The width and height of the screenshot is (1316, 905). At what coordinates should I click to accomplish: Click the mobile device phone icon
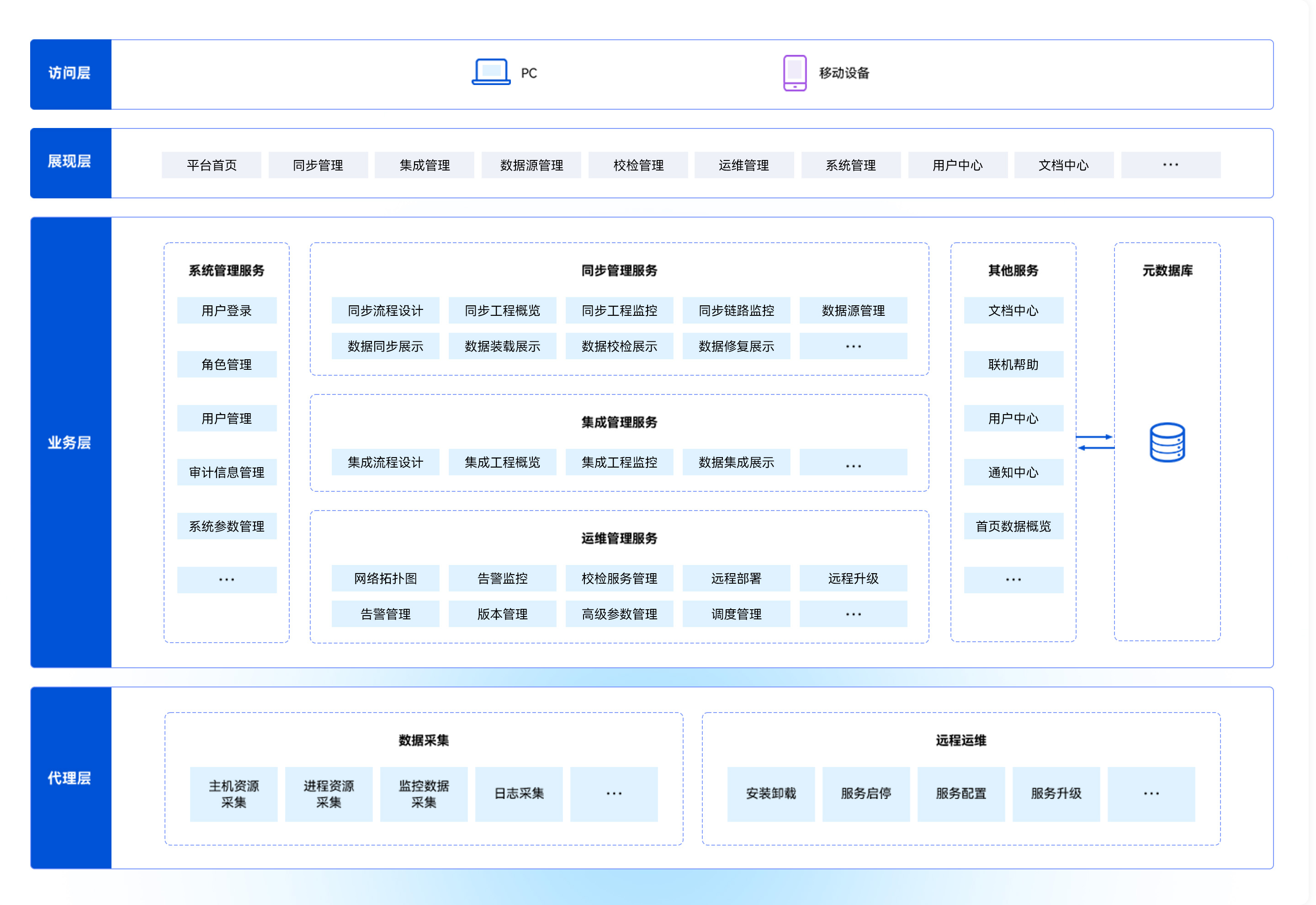coord(795,73)
